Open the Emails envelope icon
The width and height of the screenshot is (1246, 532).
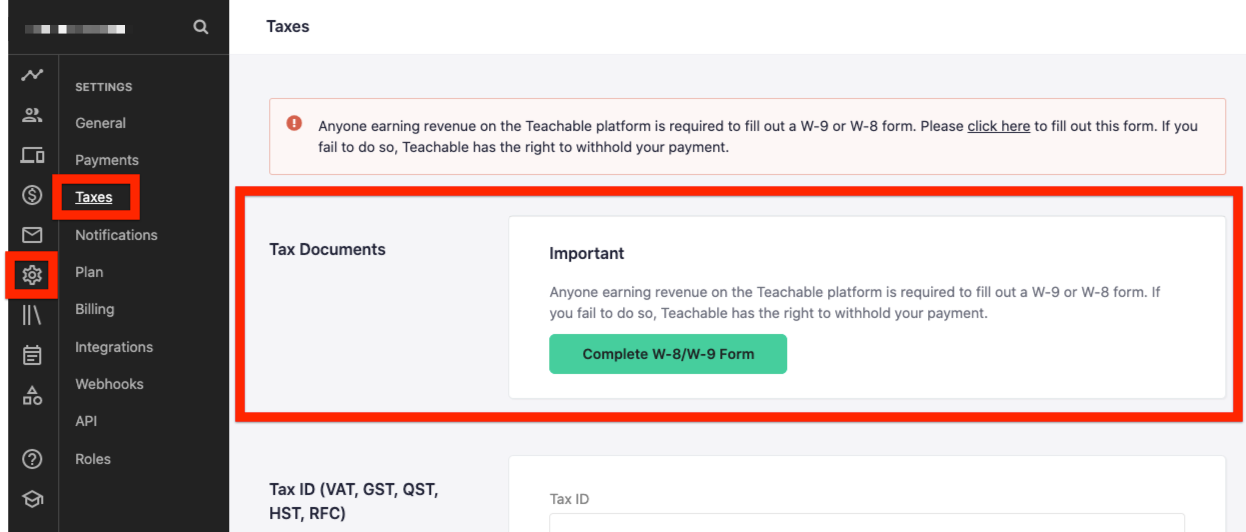coord(33,235)
